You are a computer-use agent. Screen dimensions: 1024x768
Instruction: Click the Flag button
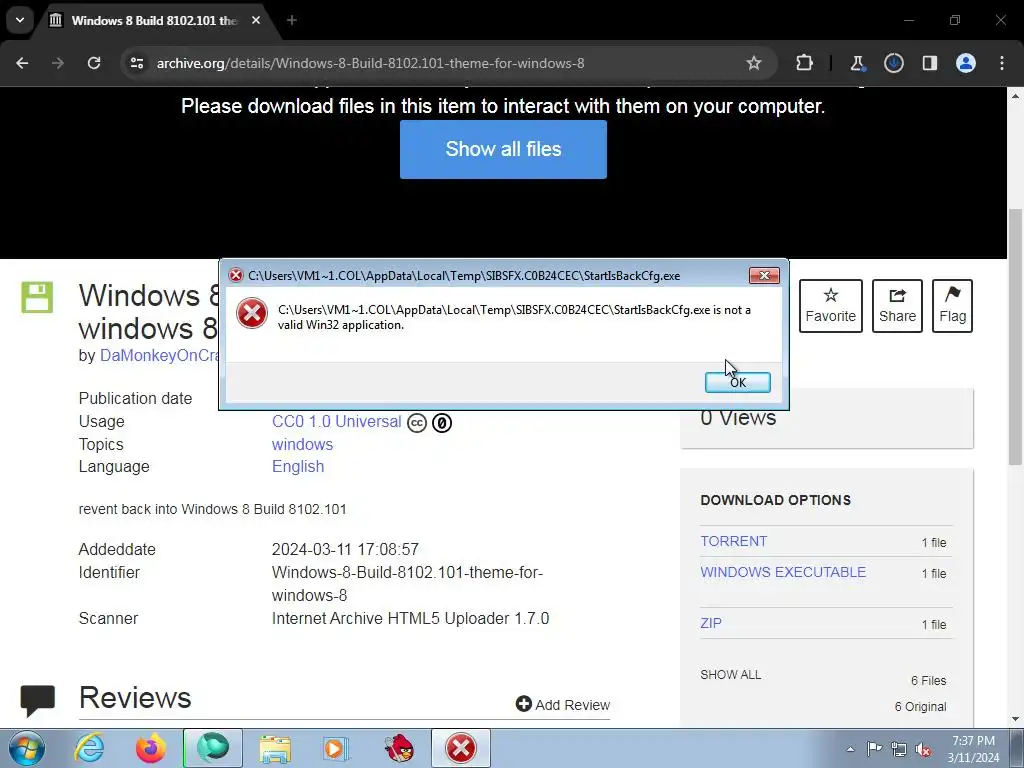click(x=952, y=306)
